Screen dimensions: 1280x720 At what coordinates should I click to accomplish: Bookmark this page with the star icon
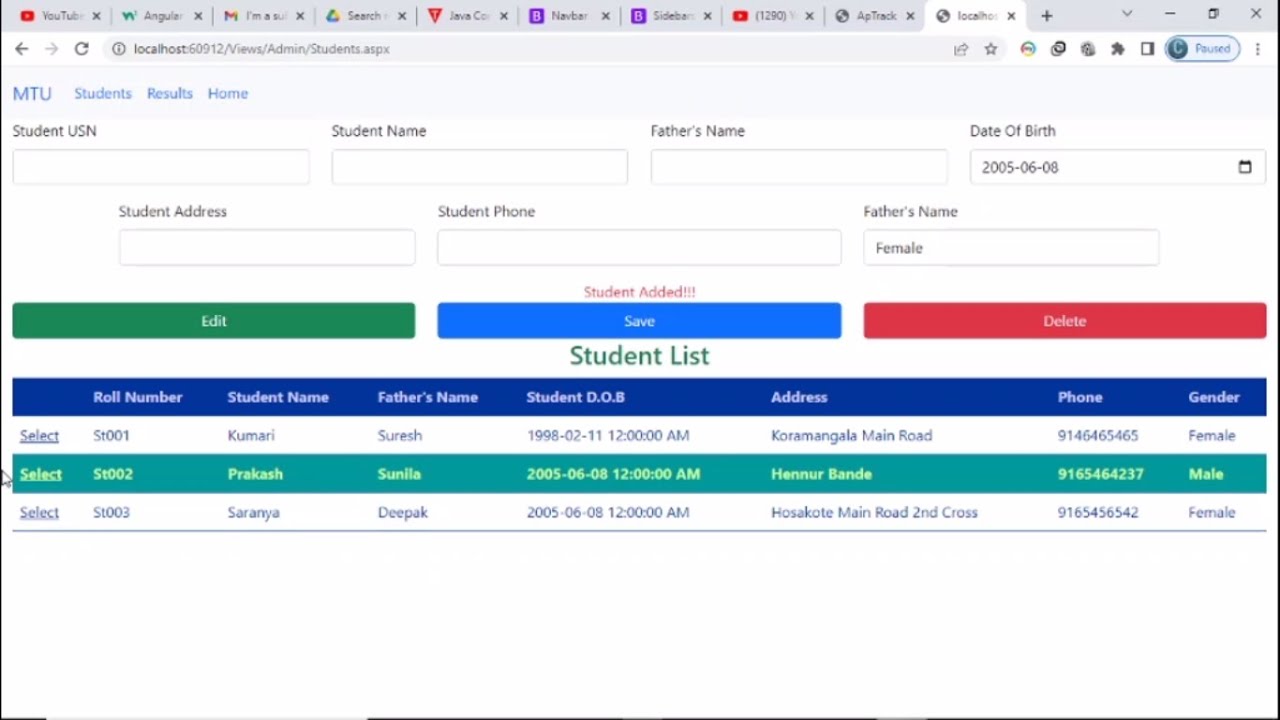(991, 49)
